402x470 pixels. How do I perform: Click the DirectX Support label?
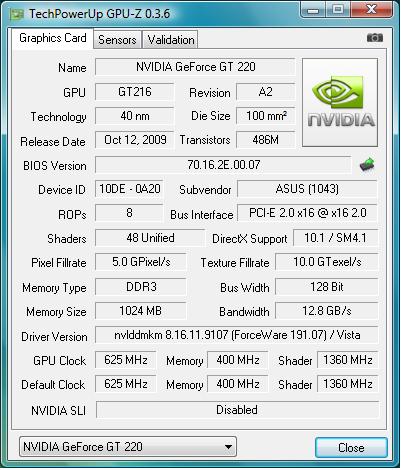pos(250,239)
